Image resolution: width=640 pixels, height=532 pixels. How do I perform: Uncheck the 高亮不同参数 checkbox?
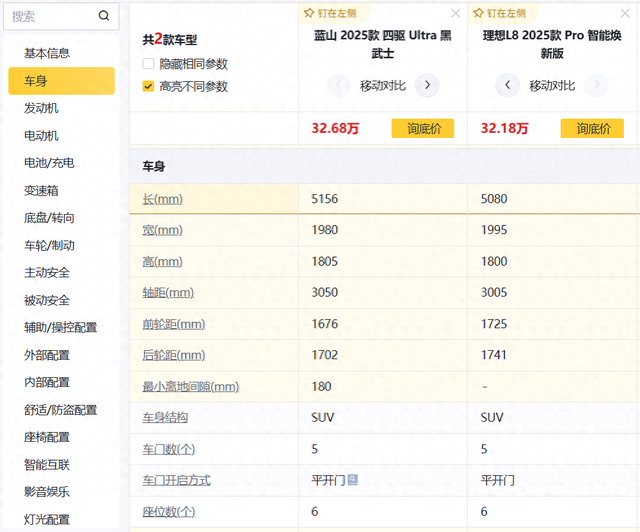148,86
